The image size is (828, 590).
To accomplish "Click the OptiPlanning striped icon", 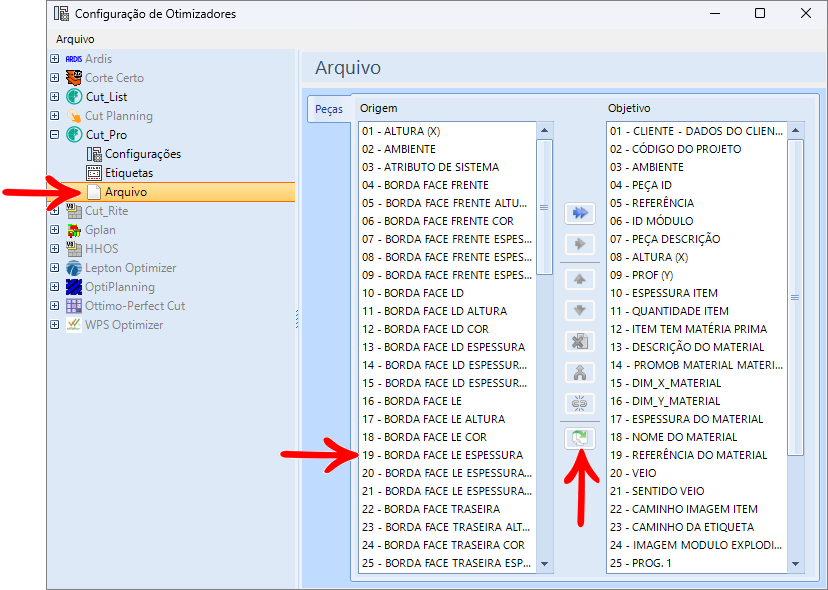I will point(74,287).
